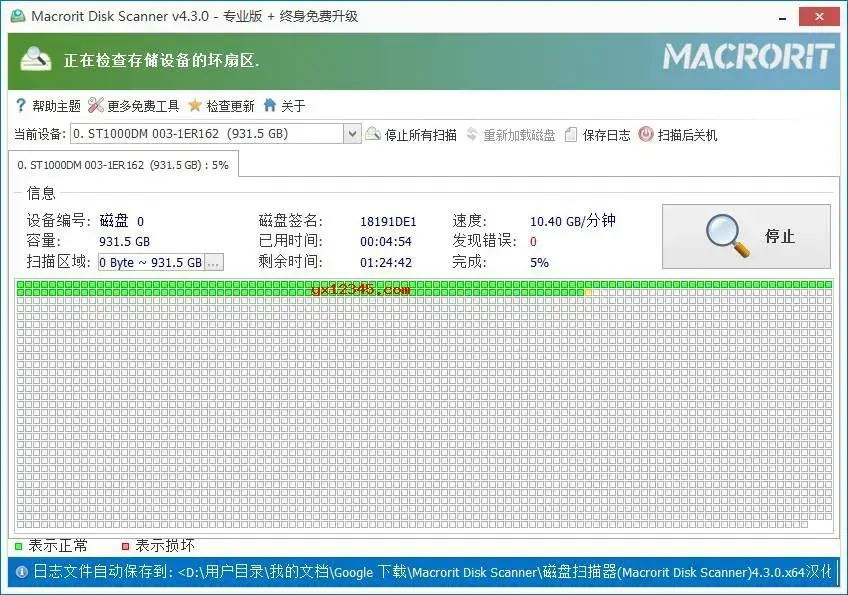Open 帮助主题 help topics
Viewport: 848px width, 595px height.
click(56, 106)
